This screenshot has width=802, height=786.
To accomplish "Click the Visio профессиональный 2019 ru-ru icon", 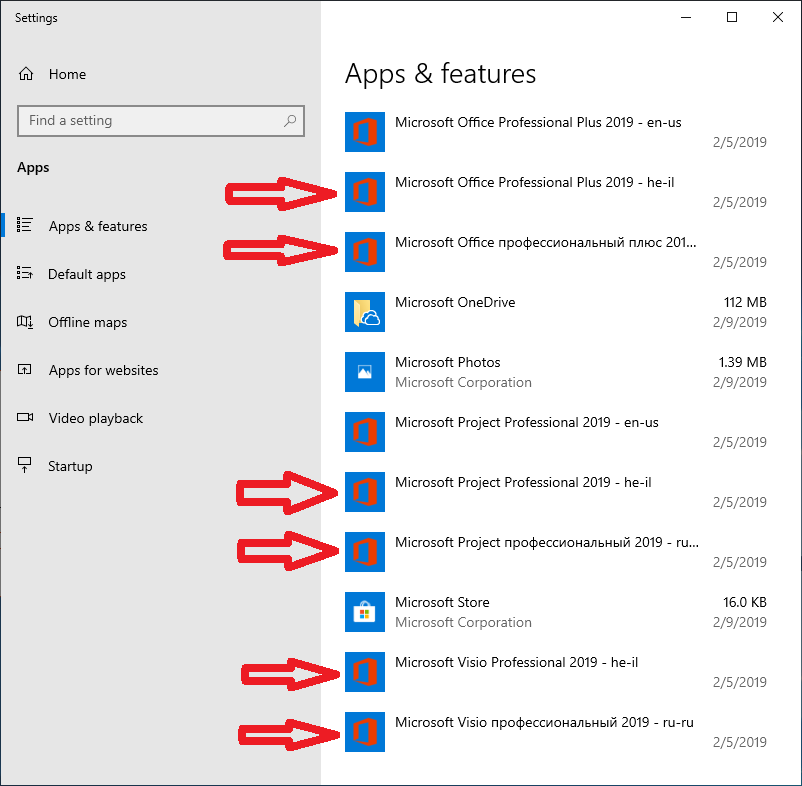I will pyautogui.click(x=365, y=732).
